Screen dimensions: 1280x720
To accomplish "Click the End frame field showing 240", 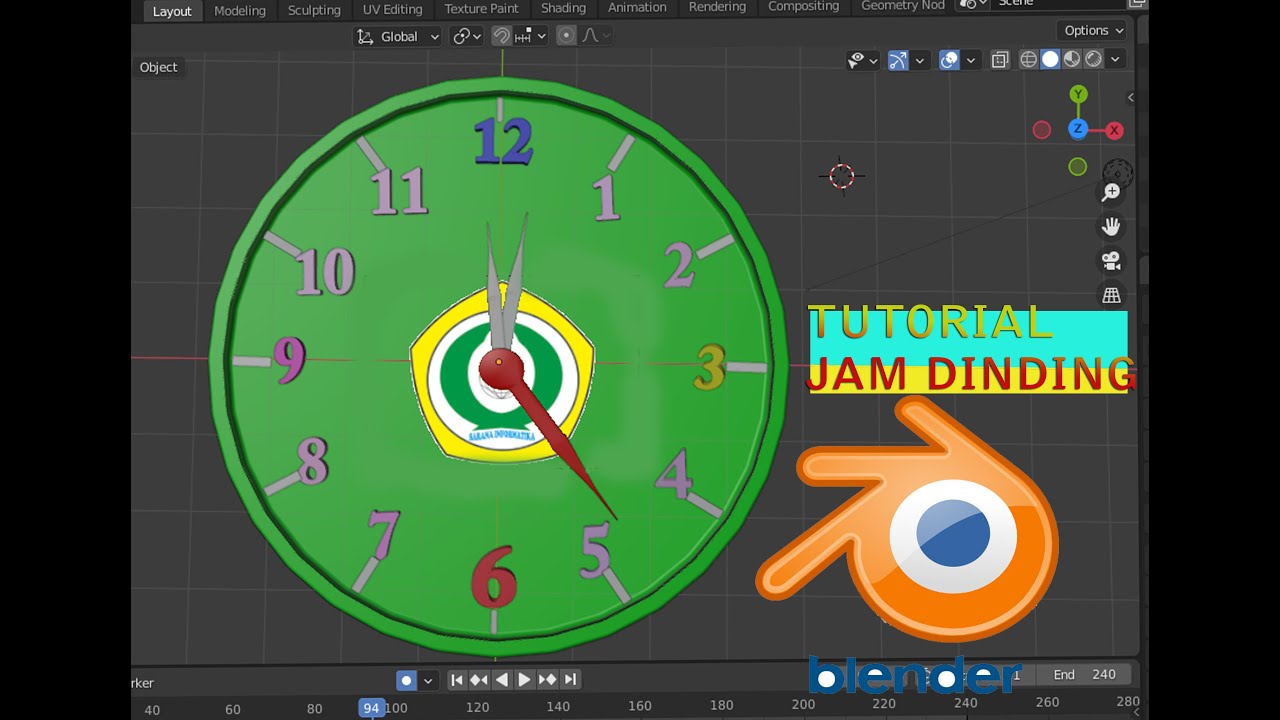I will [x=1084, y=675].
